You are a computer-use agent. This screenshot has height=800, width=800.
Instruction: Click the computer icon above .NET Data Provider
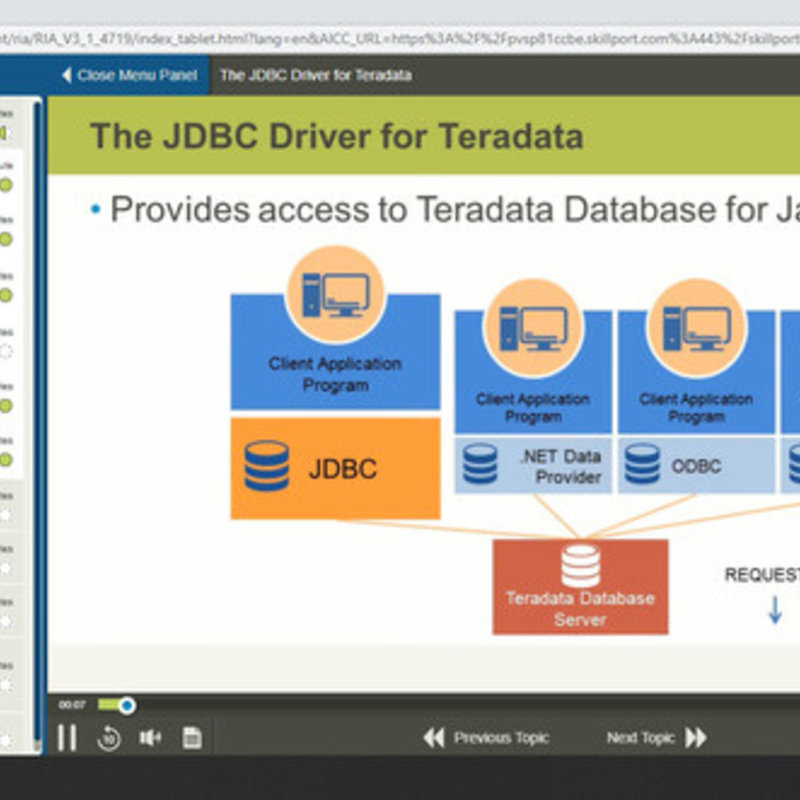[x=534, y=328]
